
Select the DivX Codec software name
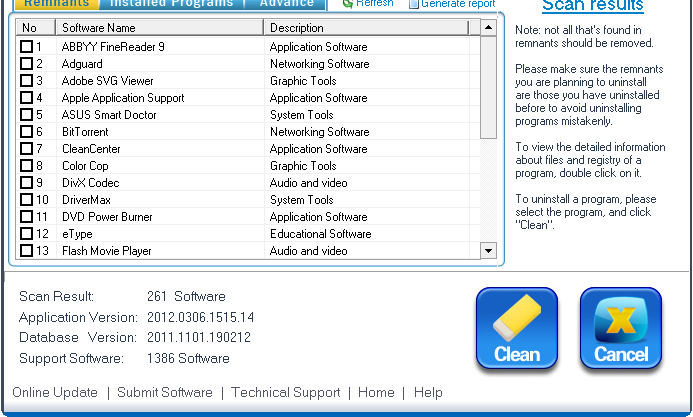(91, 183)
